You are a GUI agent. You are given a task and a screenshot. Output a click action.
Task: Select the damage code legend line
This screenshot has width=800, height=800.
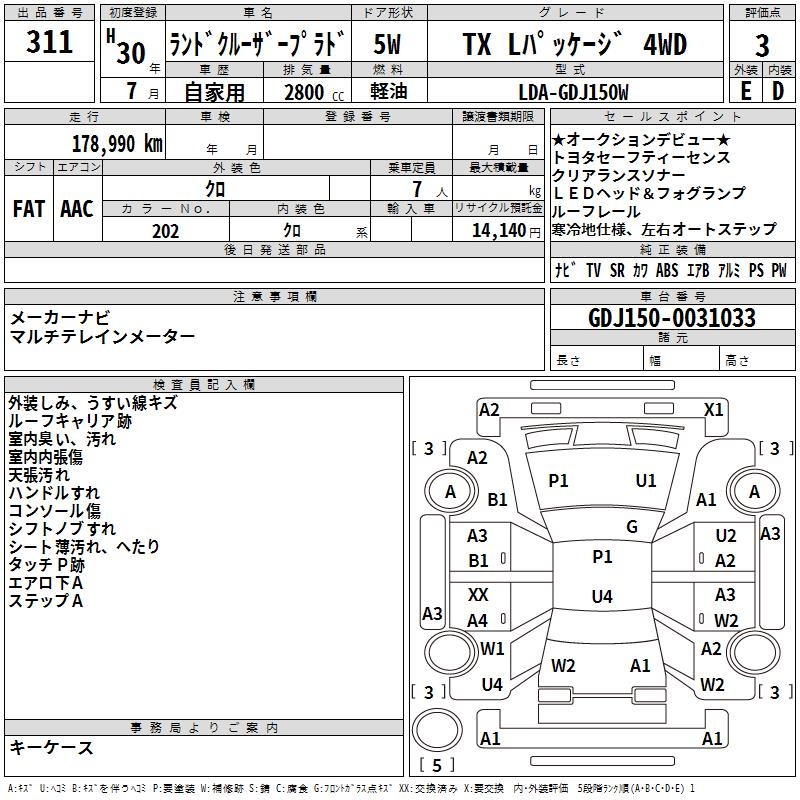click(351, 789)
